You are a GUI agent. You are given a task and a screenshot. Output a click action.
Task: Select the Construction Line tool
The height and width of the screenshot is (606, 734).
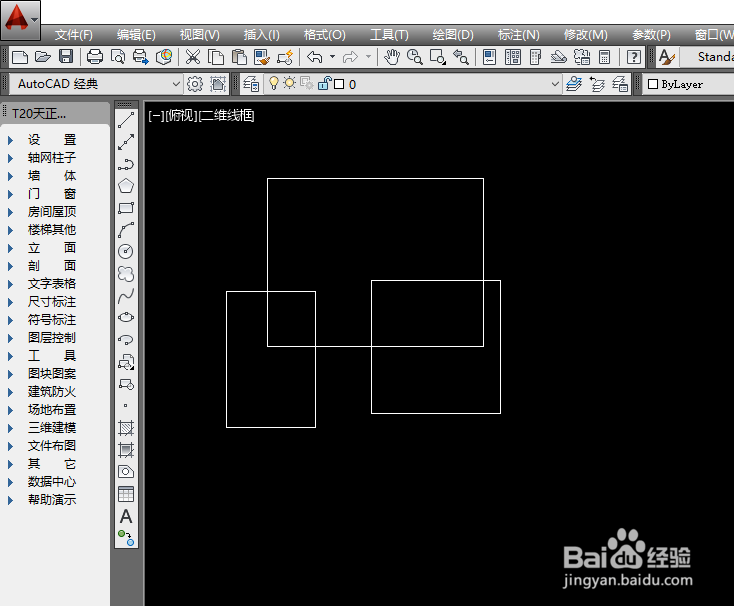point(126,142)
